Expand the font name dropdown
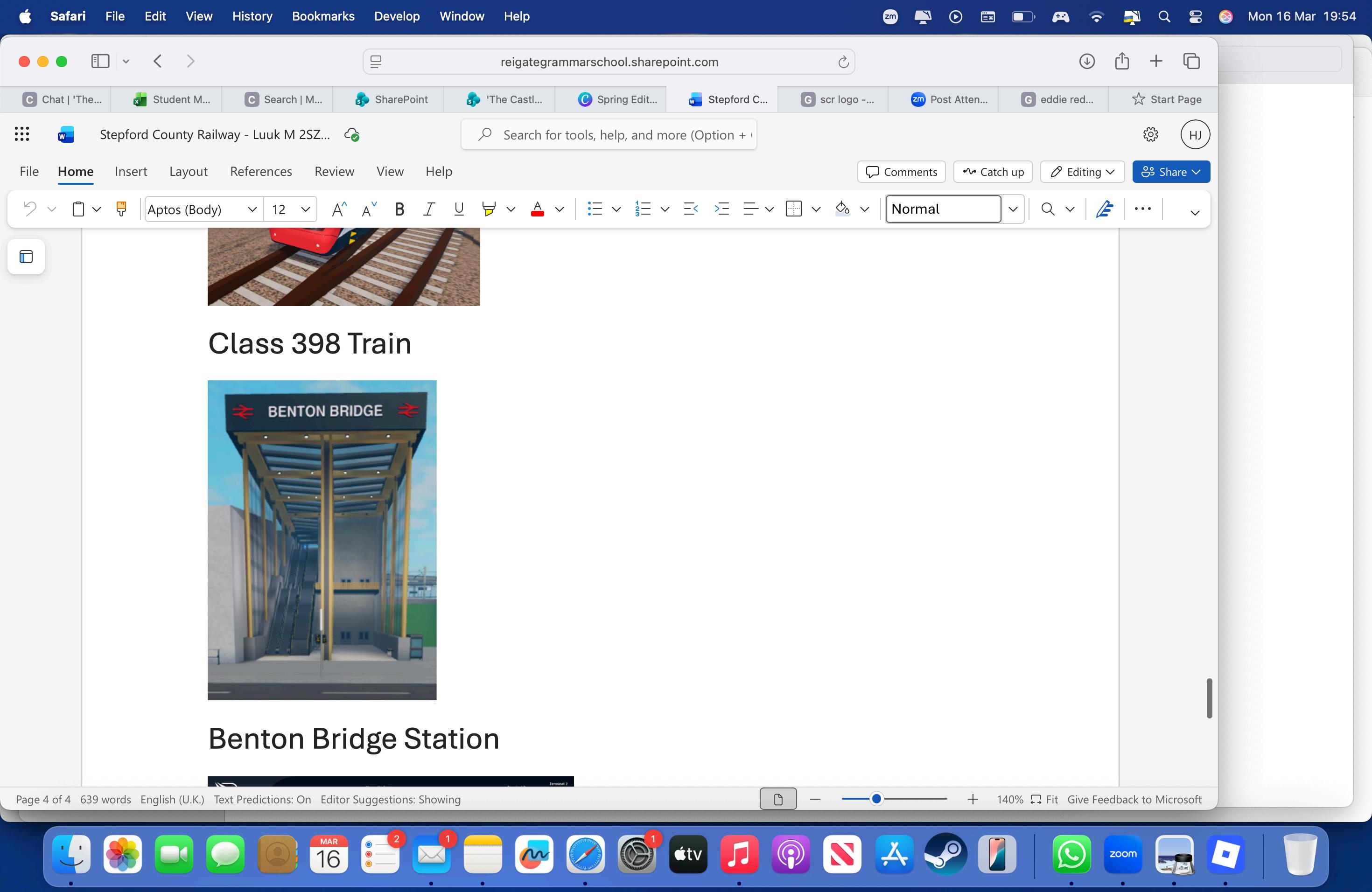The image size is (1372, 892). tap(252, 209)
